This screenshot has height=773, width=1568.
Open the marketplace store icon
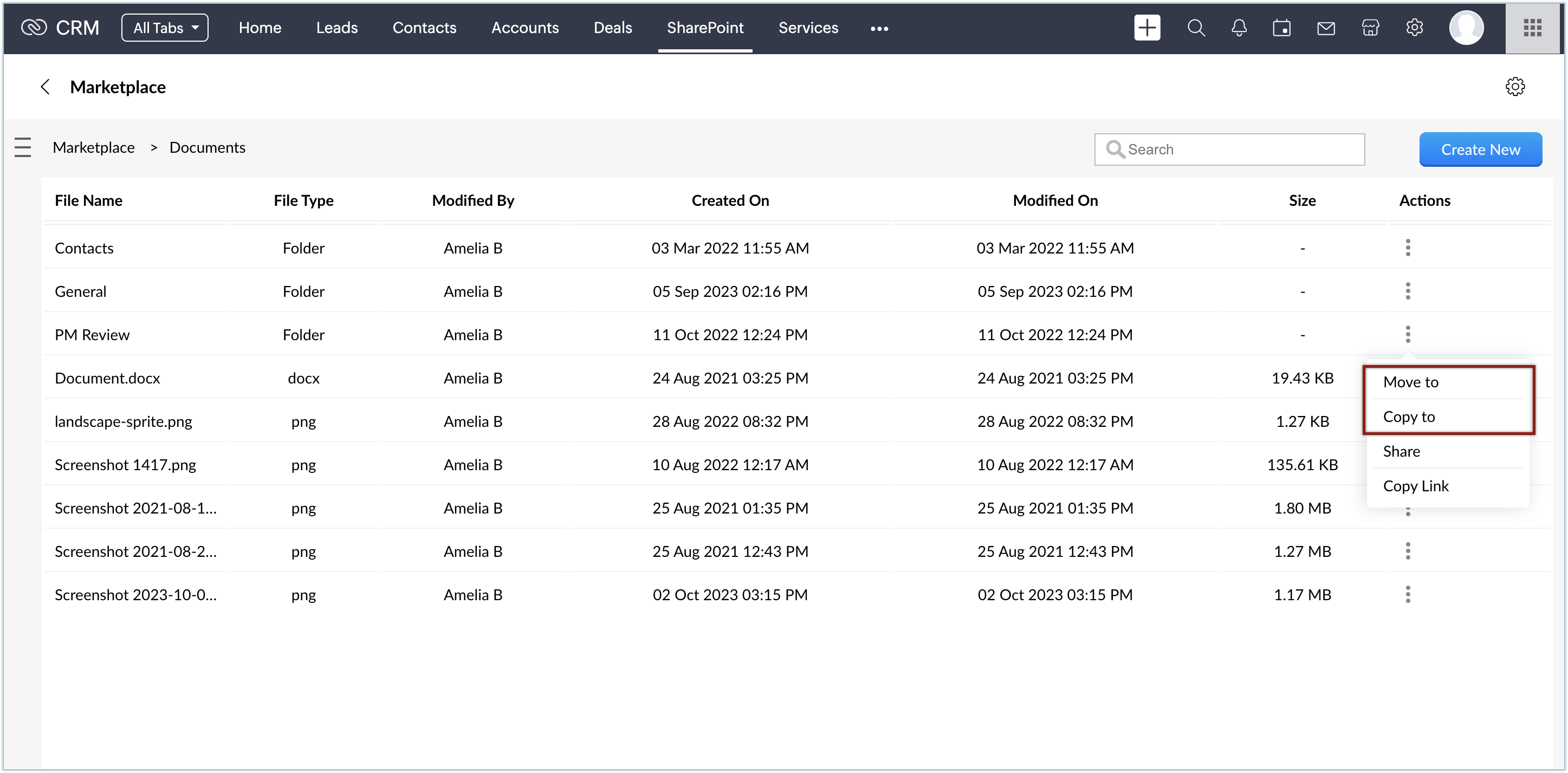(x=1370, y=28)
